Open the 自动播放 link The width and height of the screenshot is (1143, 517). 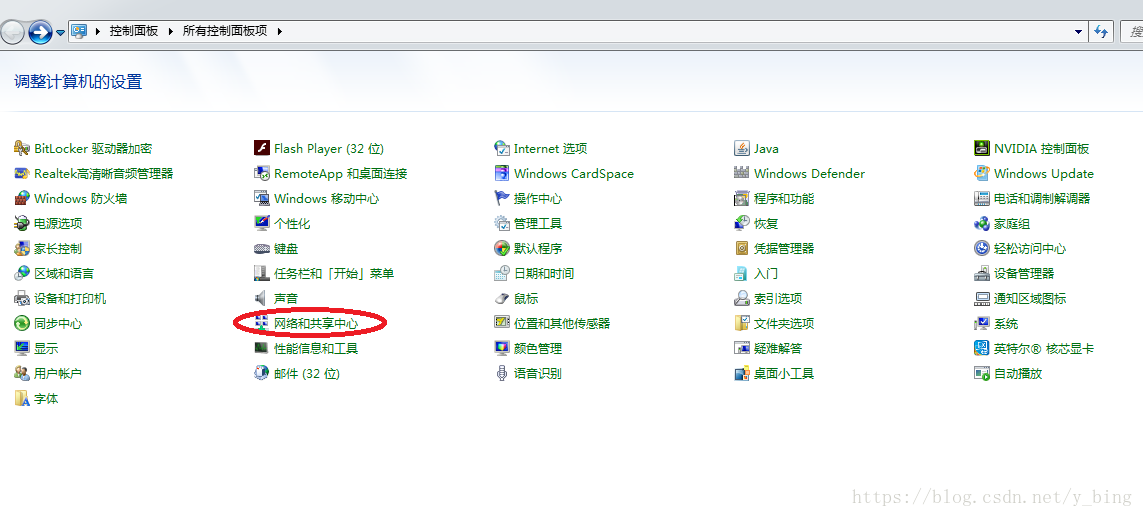tap(1018, 373)
